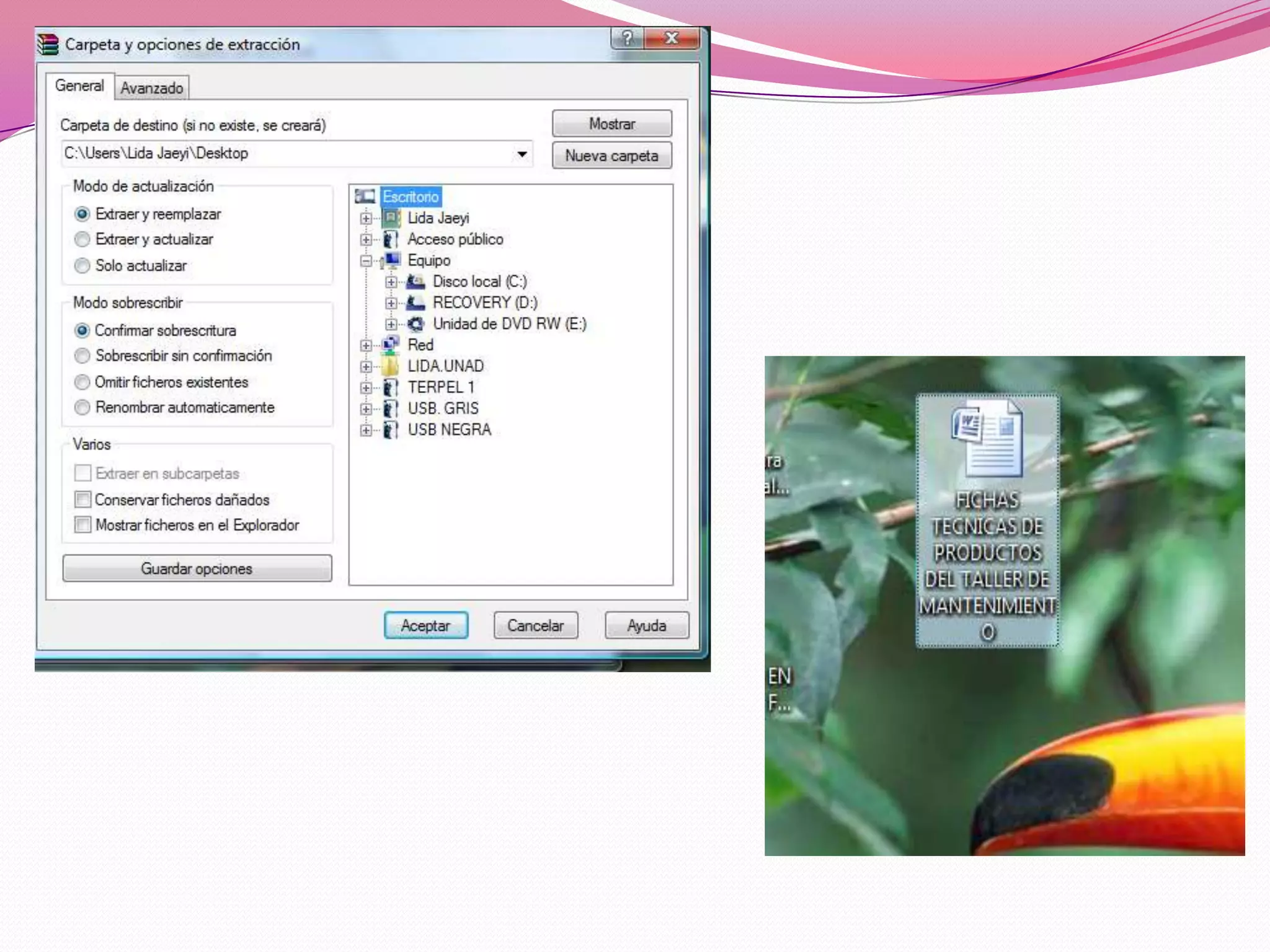Select the General tab

pyautogui.click(x=79, y=86)
